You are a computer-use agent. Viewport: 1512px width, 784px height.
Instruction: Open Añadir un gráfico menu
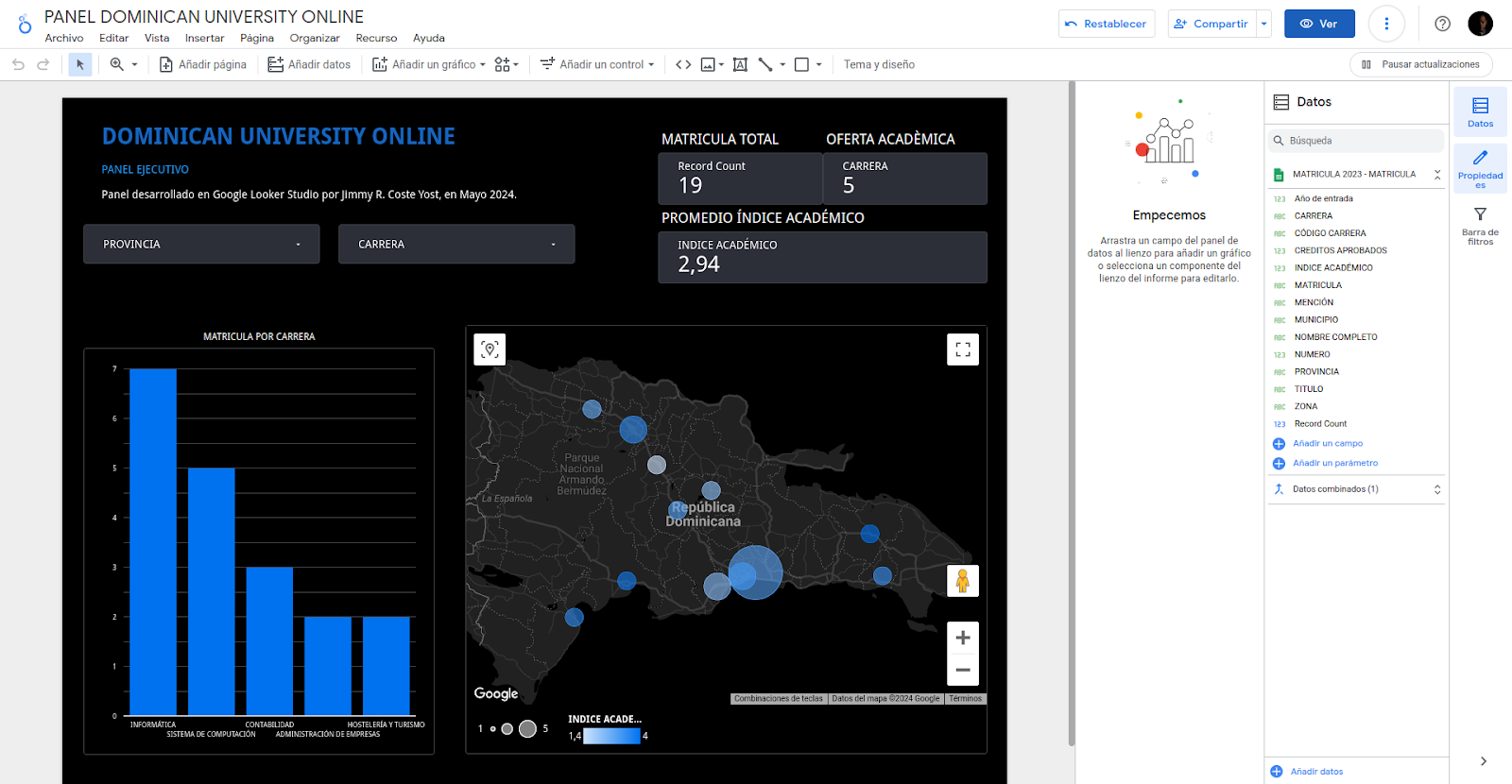coord(429,64)
